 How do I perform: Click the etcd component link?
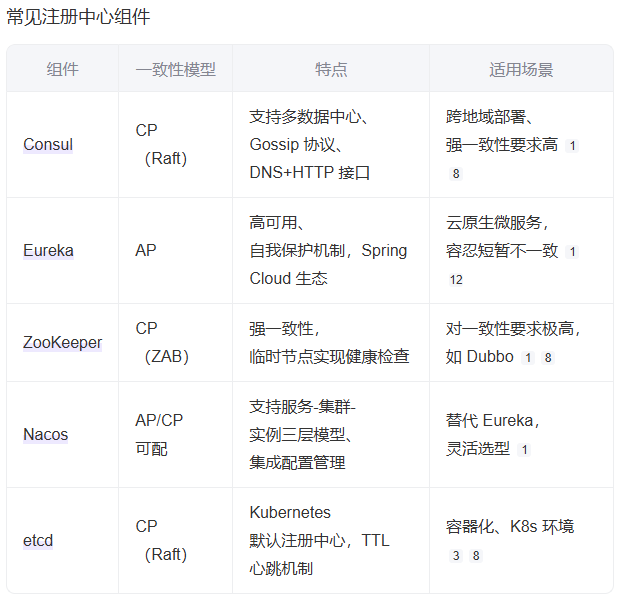(x=38, y=541)
